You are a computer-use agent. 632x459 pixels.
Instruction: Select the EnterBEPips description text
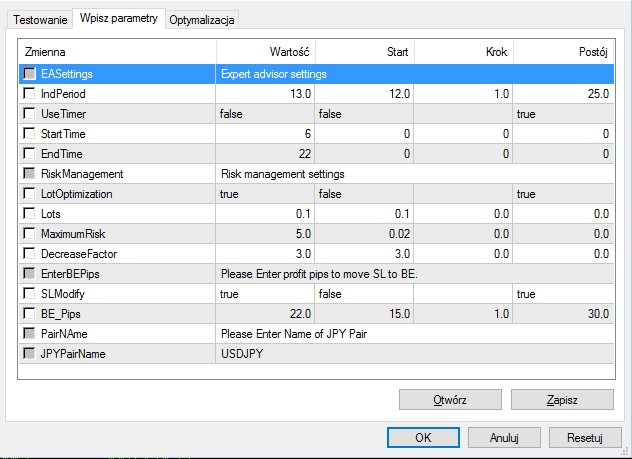[319, 274]
